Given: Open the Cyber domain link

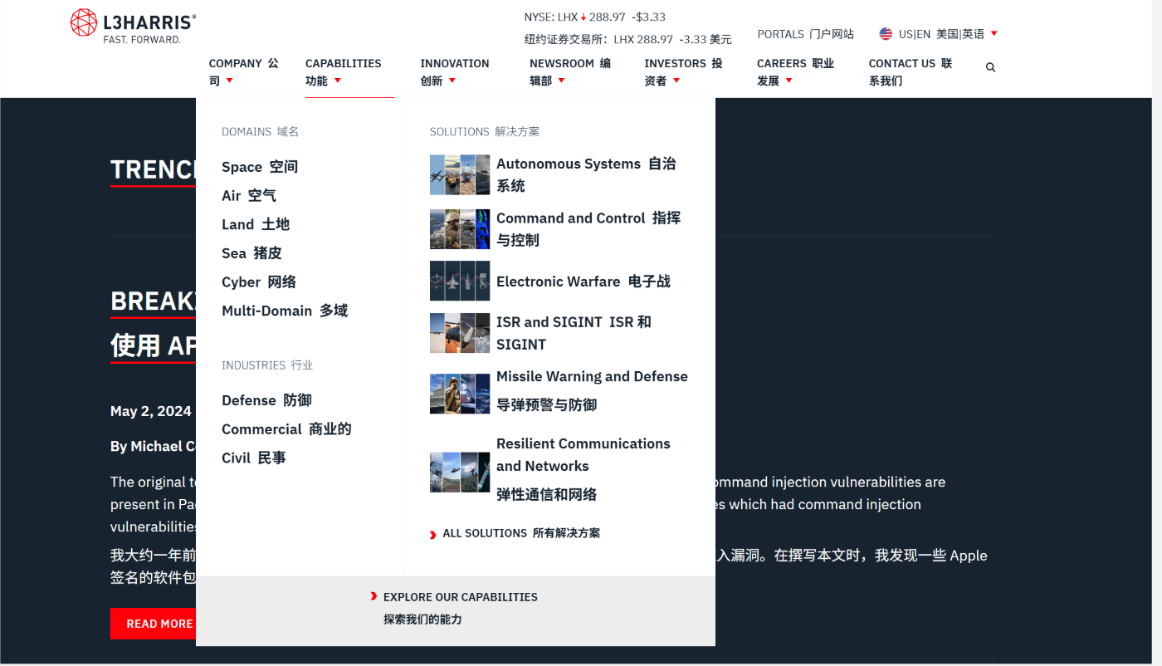Looking at the screenshot, I should tap(258, 282).
